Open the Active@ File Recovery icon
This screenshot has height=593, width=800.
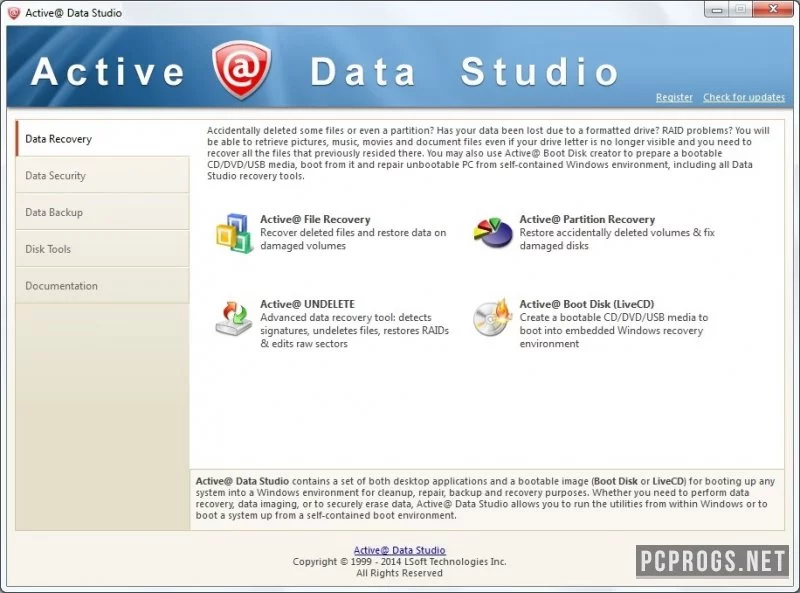234,233
